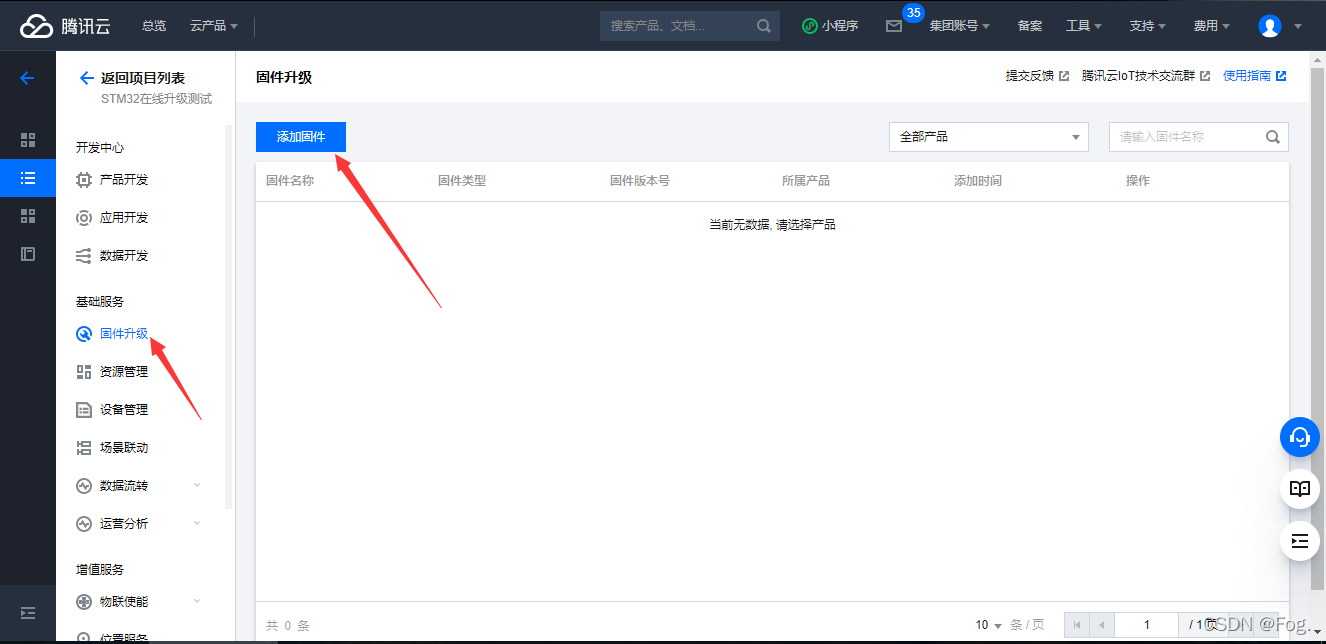Select the panel layout icon in left rail

[x=28, y=254]
